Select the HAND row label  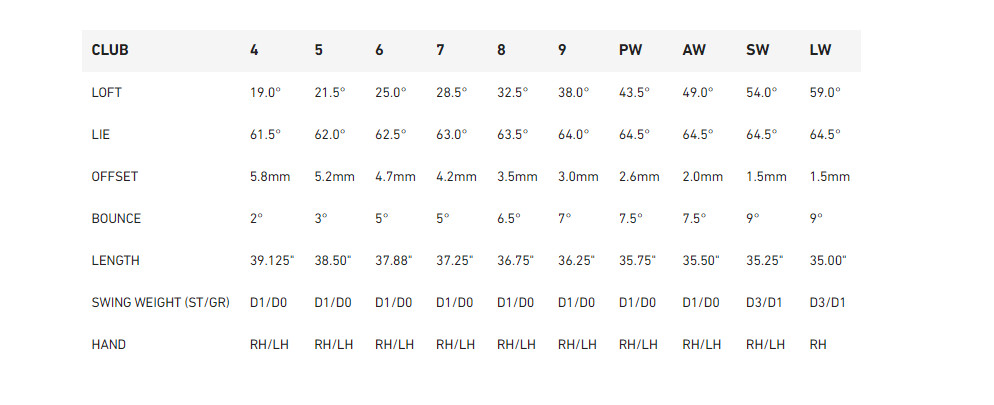(x=108, y=344)
